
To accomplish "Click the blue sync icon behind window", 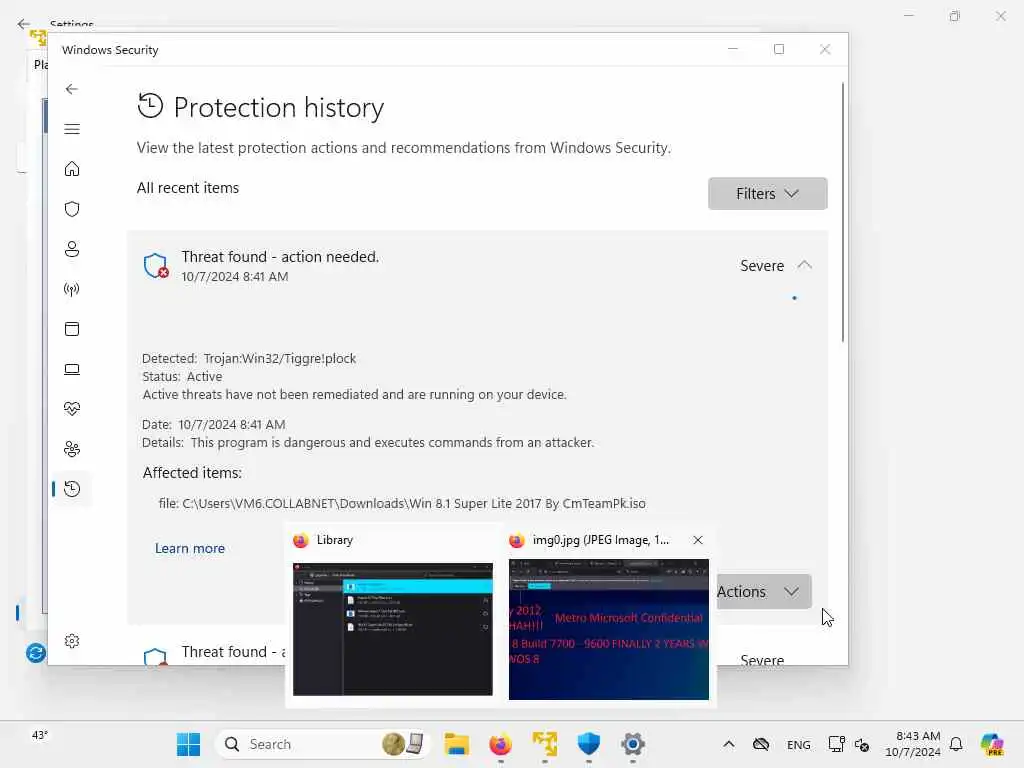I will pos(36,652).
